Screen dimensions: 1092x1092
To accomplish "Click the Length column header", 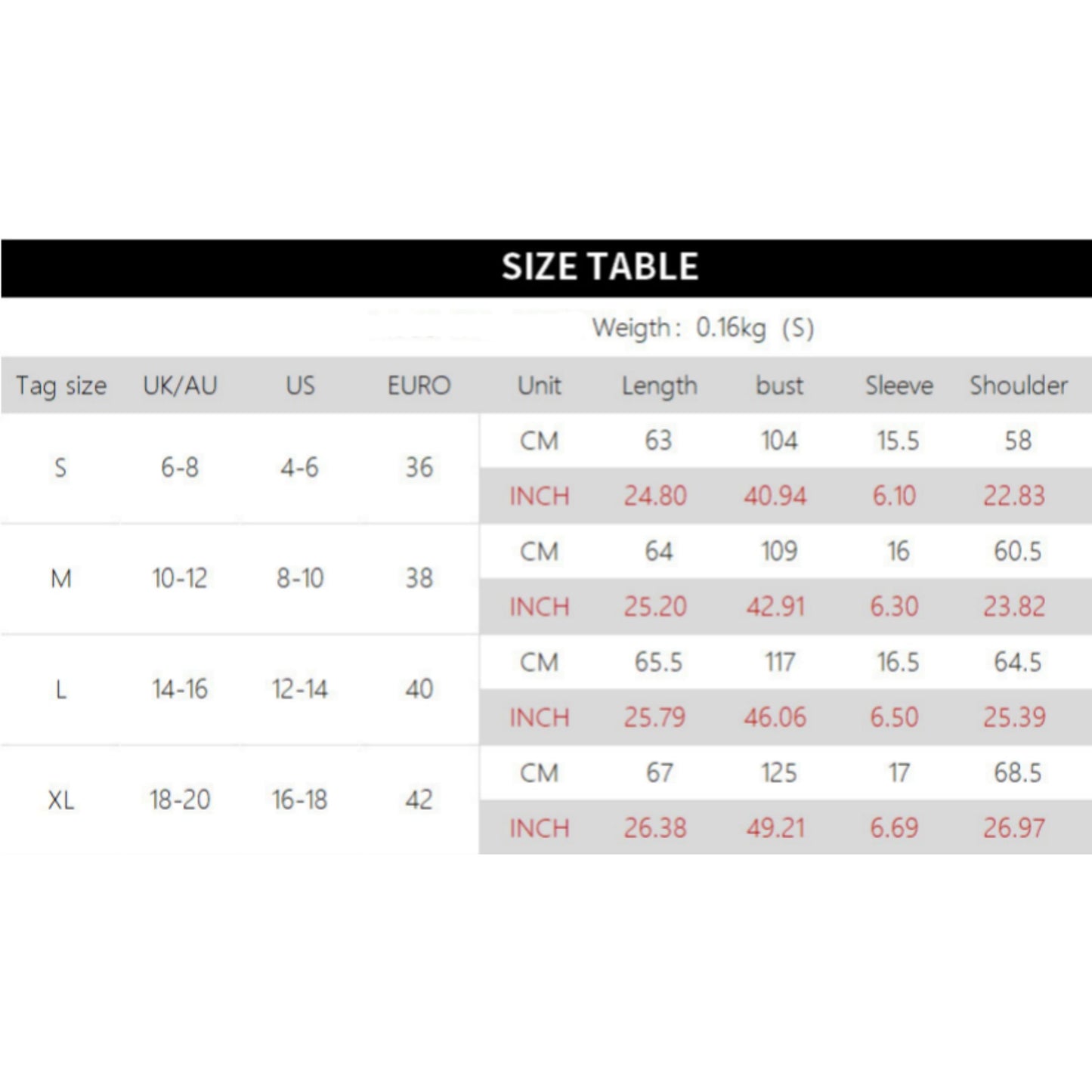I will [x=659, y=386].
